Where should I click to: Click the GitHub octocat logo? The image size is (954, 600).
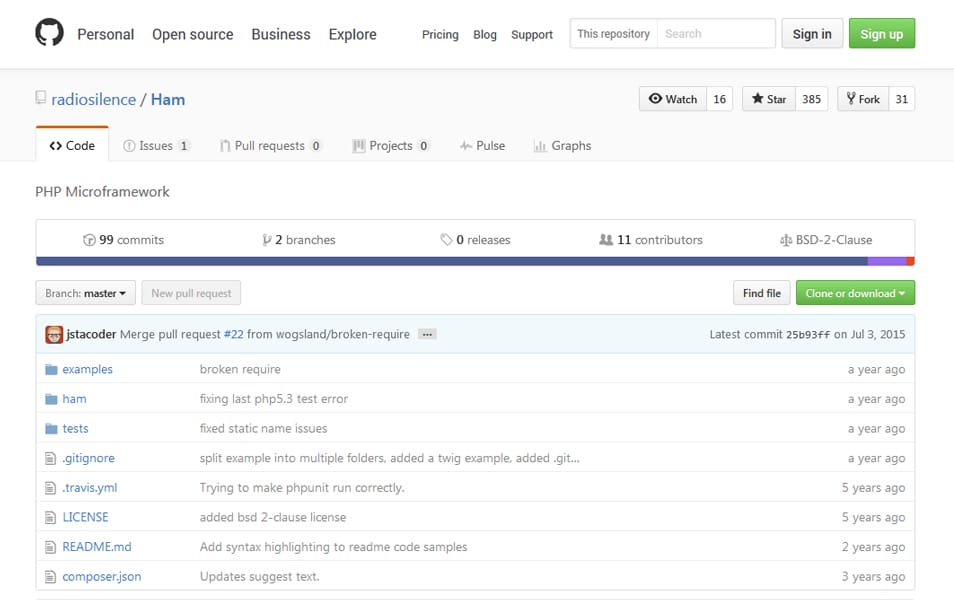tap(49, 32)
